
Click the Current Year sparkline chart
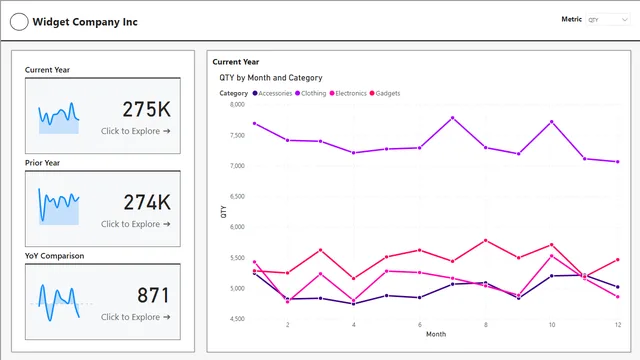click(59, 118)
